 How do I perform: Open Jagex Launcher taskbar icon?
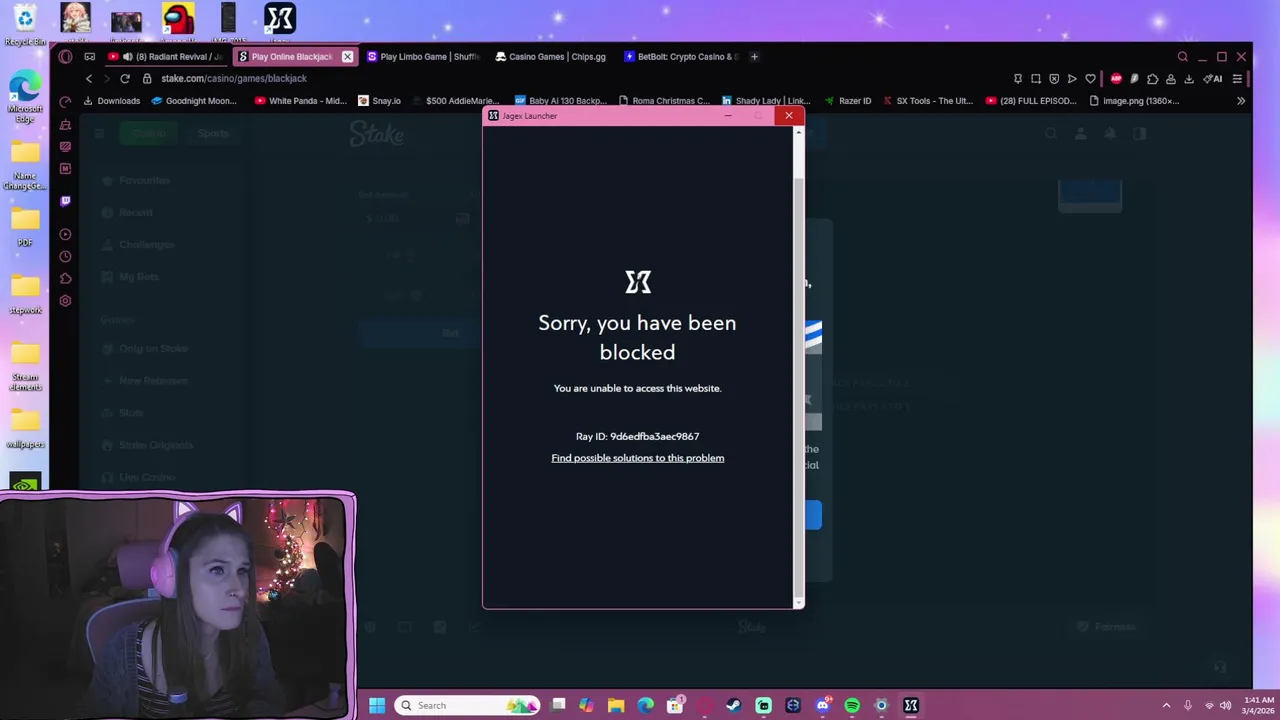[911, 706]
